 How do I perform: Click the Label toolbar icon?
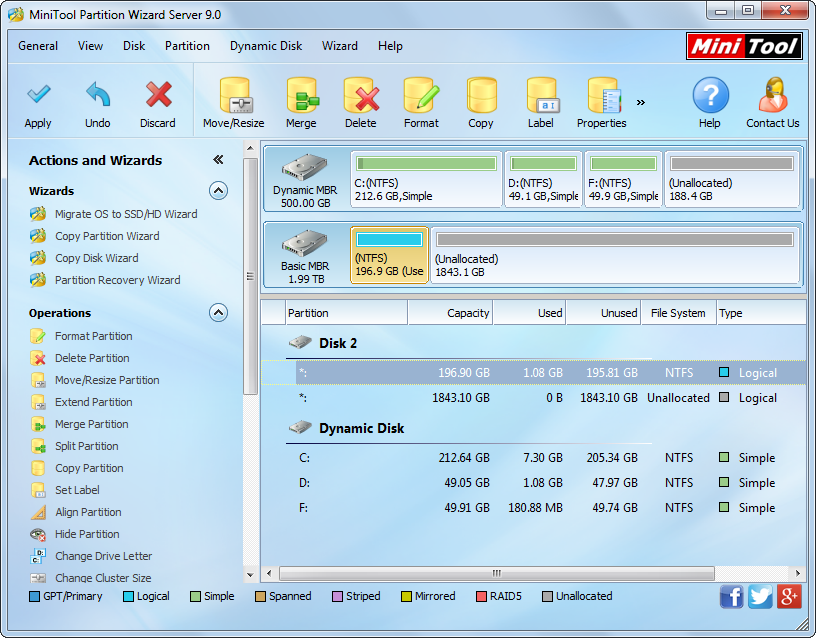tap(542, 95)
